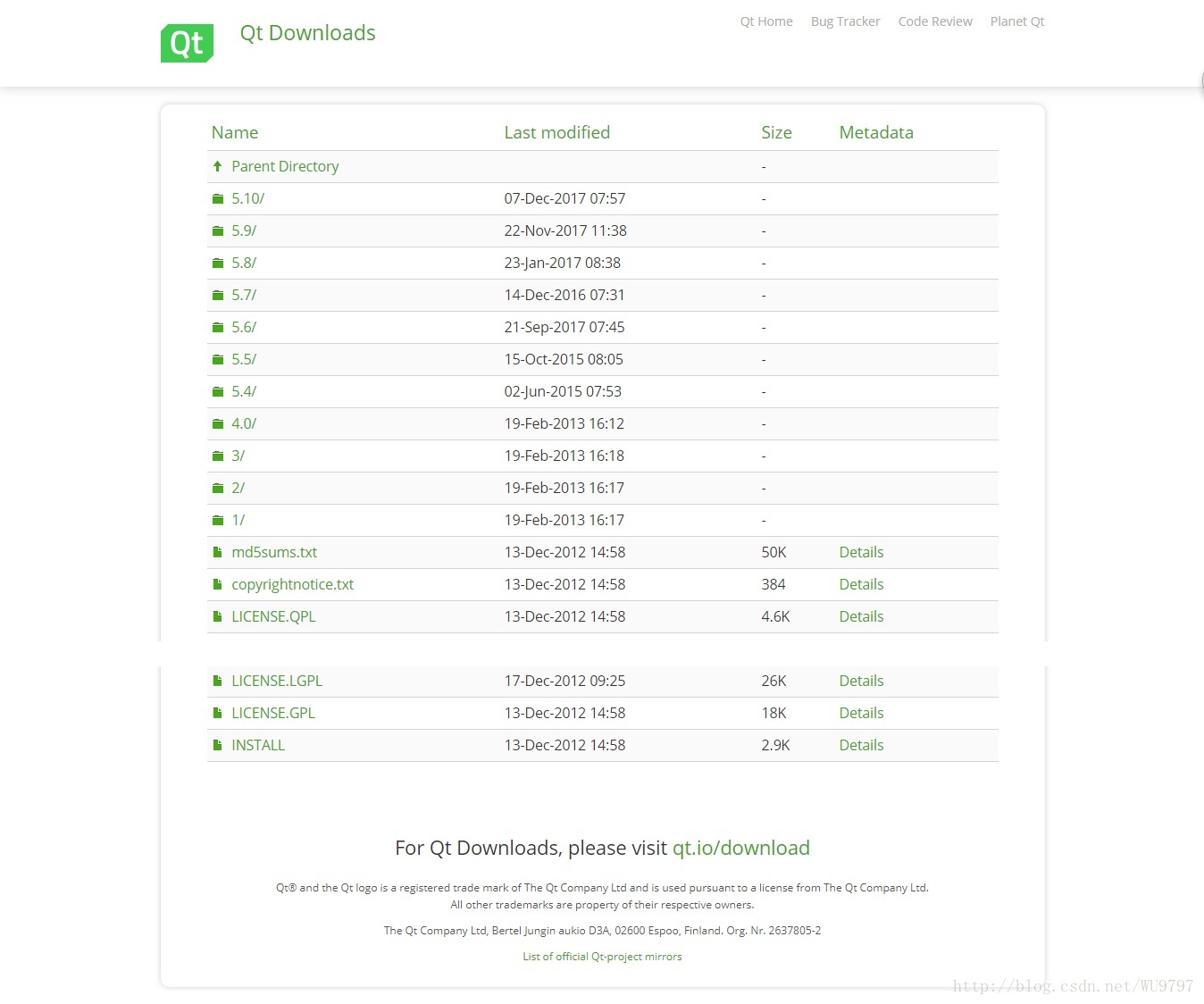Click the folder icon beside 5.8/
Image resolution: width=1204 pixels, height=1004 pixels.
point(217,263)
